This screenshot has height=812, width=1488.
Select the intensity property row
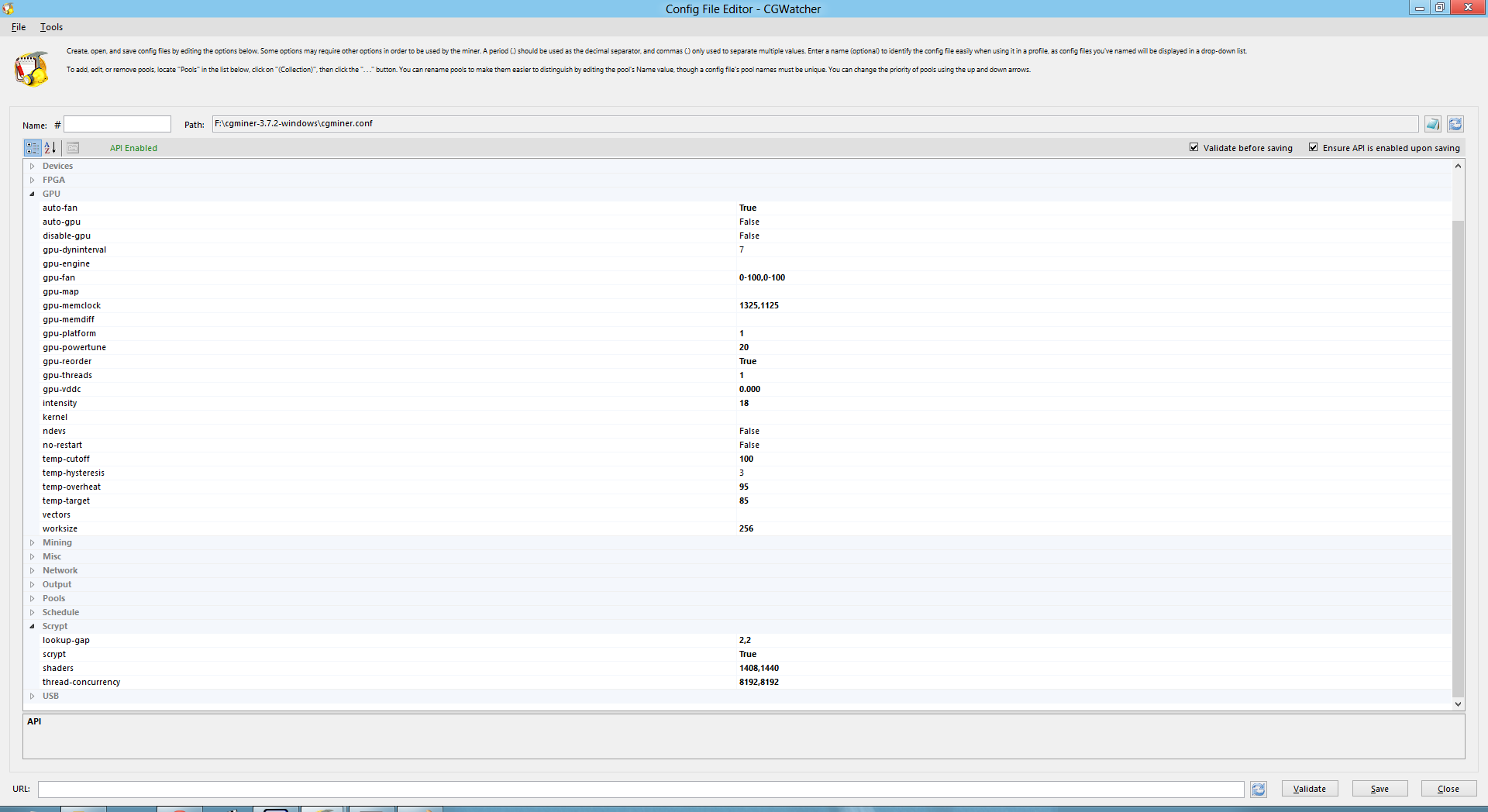point(745,403)
